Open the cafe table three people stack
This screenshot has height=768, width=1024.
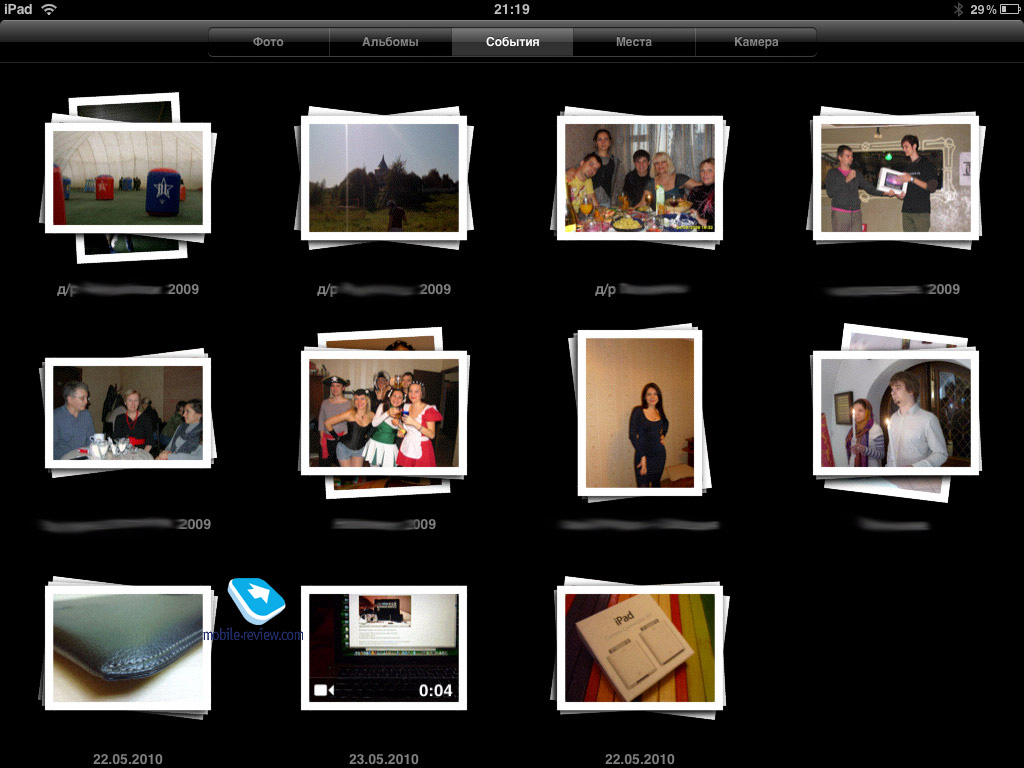pos(128,413)
